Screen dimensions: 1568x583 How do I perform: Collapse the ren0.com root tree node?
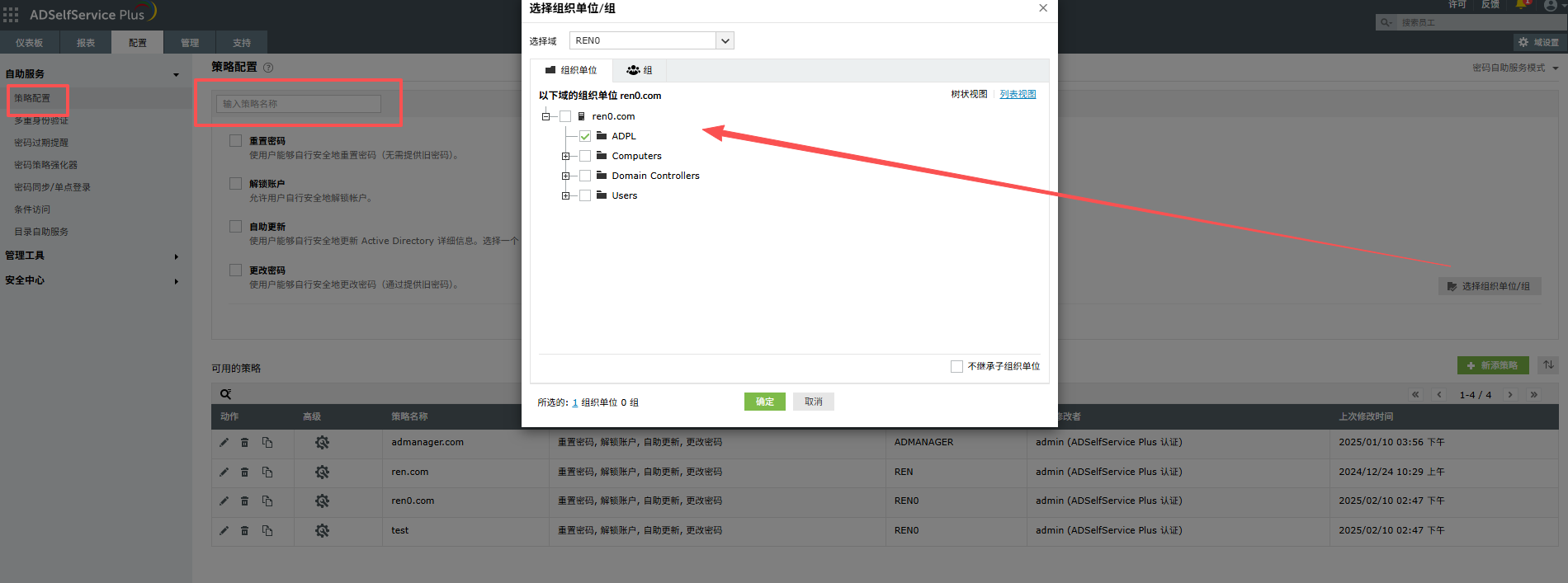click(545, 116)
